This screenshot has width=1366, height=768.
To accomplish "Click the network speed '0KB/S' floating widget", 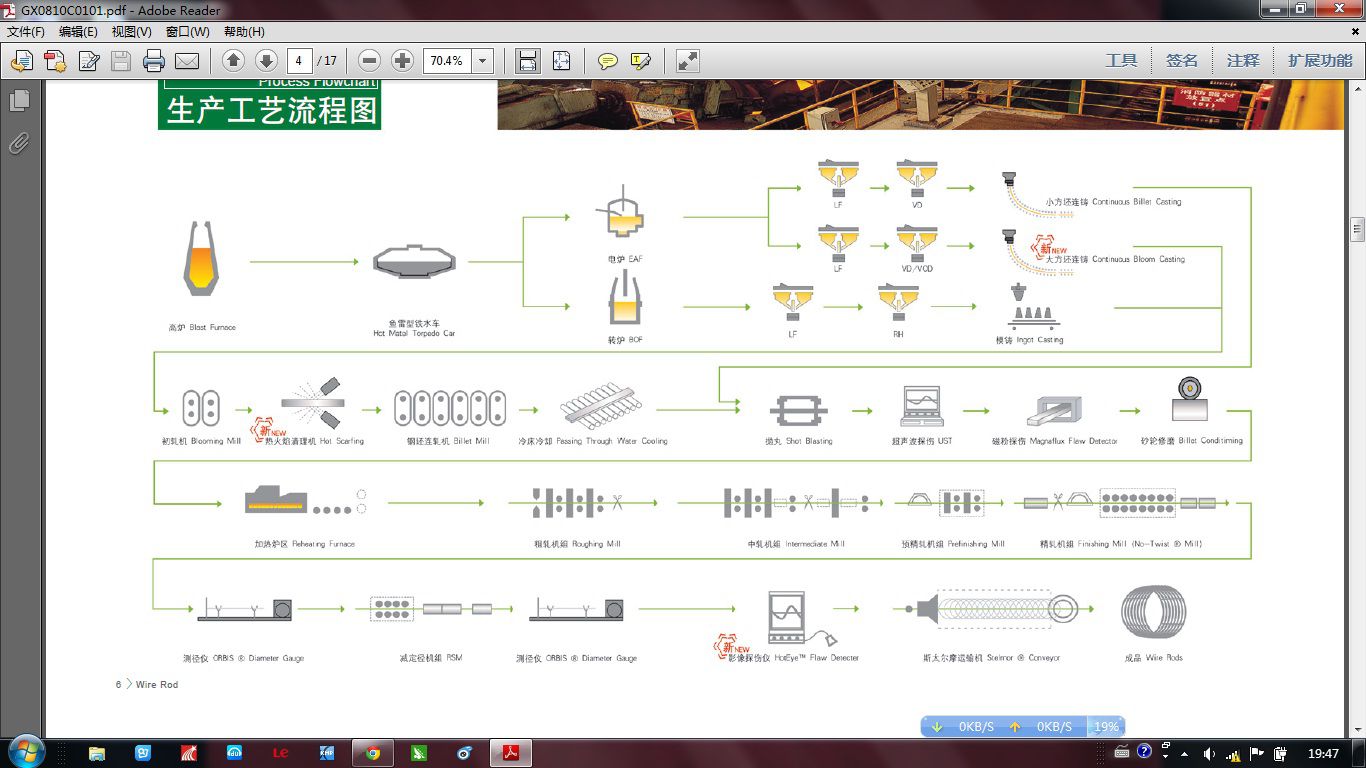I will (1022, 726).
